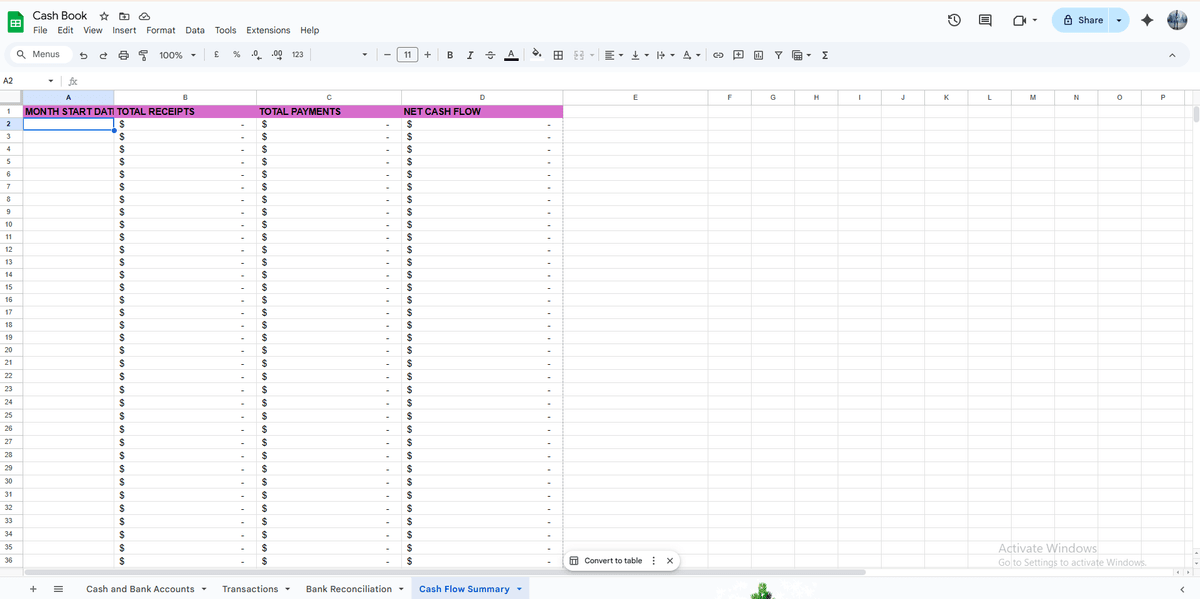Print the spreadsheet
The image size is (1200, 599).
pyautogui.click(x=124, y=55)
